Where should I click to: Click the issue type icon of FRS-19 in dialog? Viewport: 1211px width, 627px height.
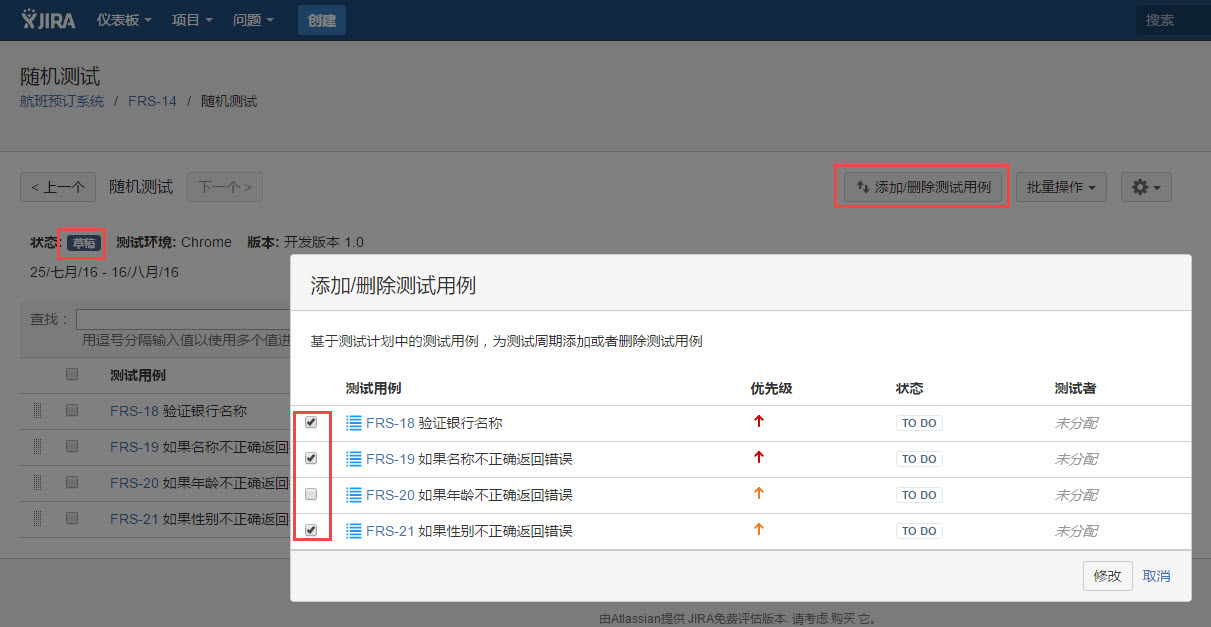click(353, 459)
